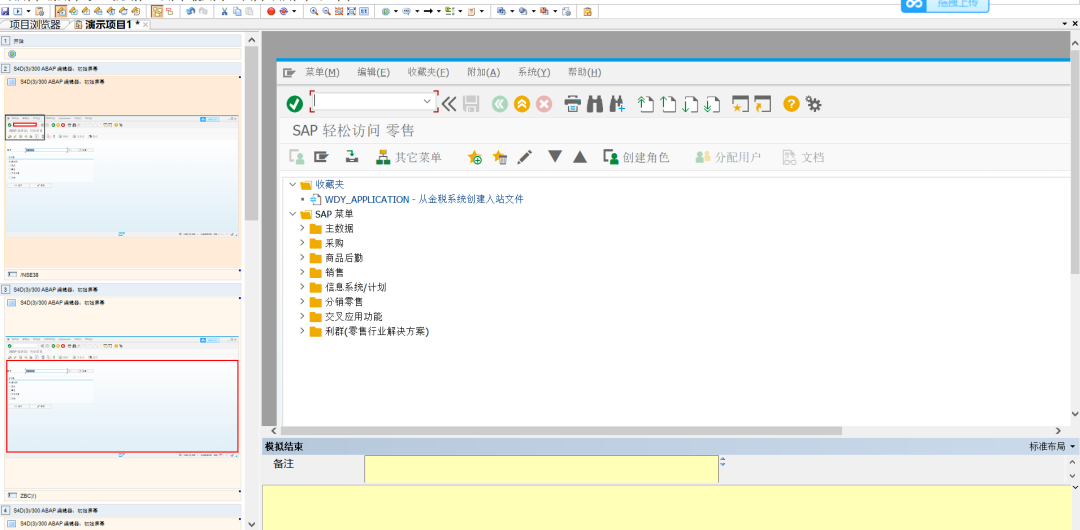Click the Zoom In magnifier toolbar icon

[314, 12]
